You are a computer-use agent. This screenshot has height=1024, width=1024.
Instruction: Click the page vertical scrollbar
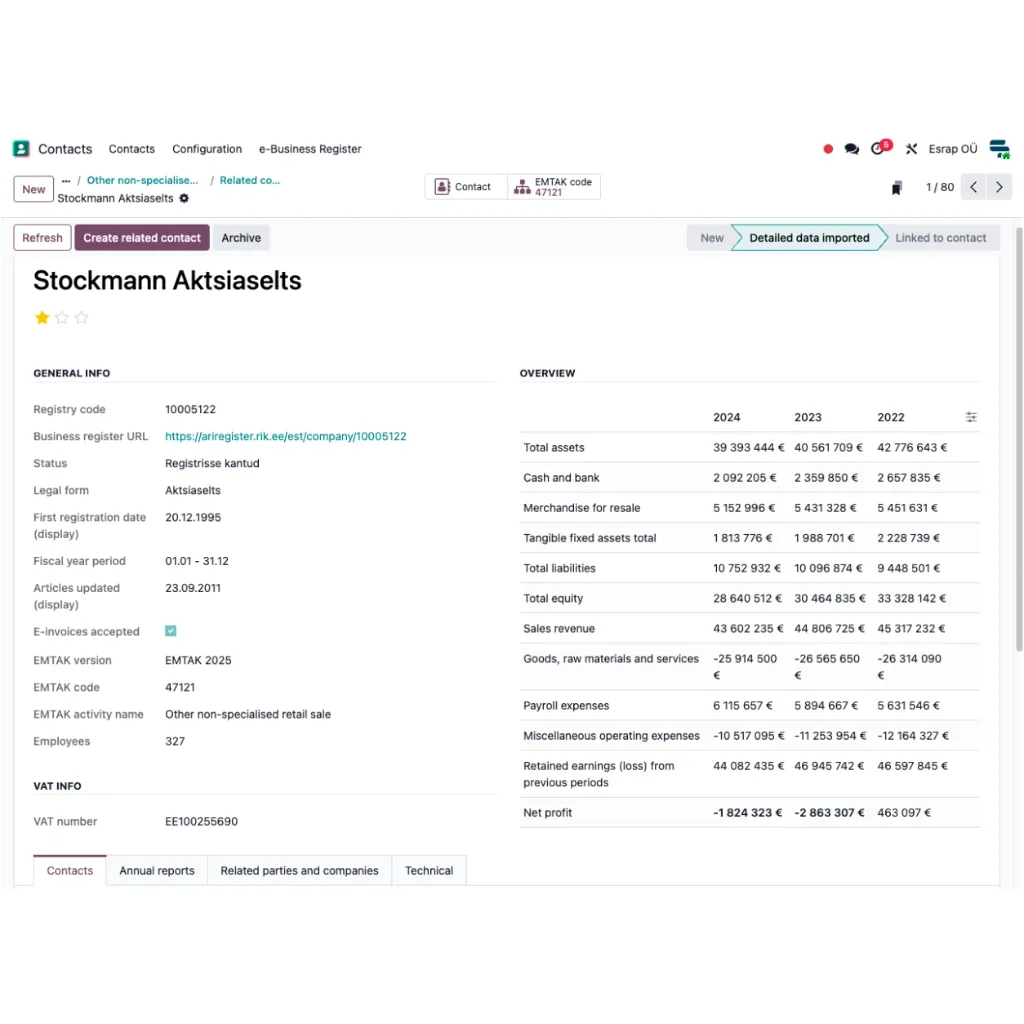pyautogui.click(x=1018, y=439)
